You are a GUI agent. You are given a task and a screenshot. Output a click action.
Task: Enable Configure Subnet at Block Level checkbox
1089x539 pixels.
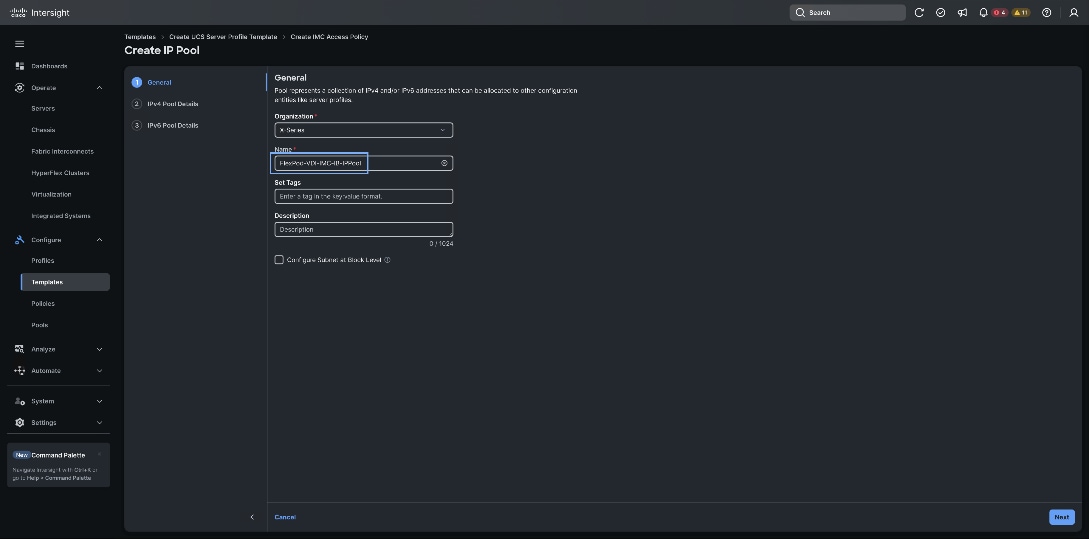(279, 260)
